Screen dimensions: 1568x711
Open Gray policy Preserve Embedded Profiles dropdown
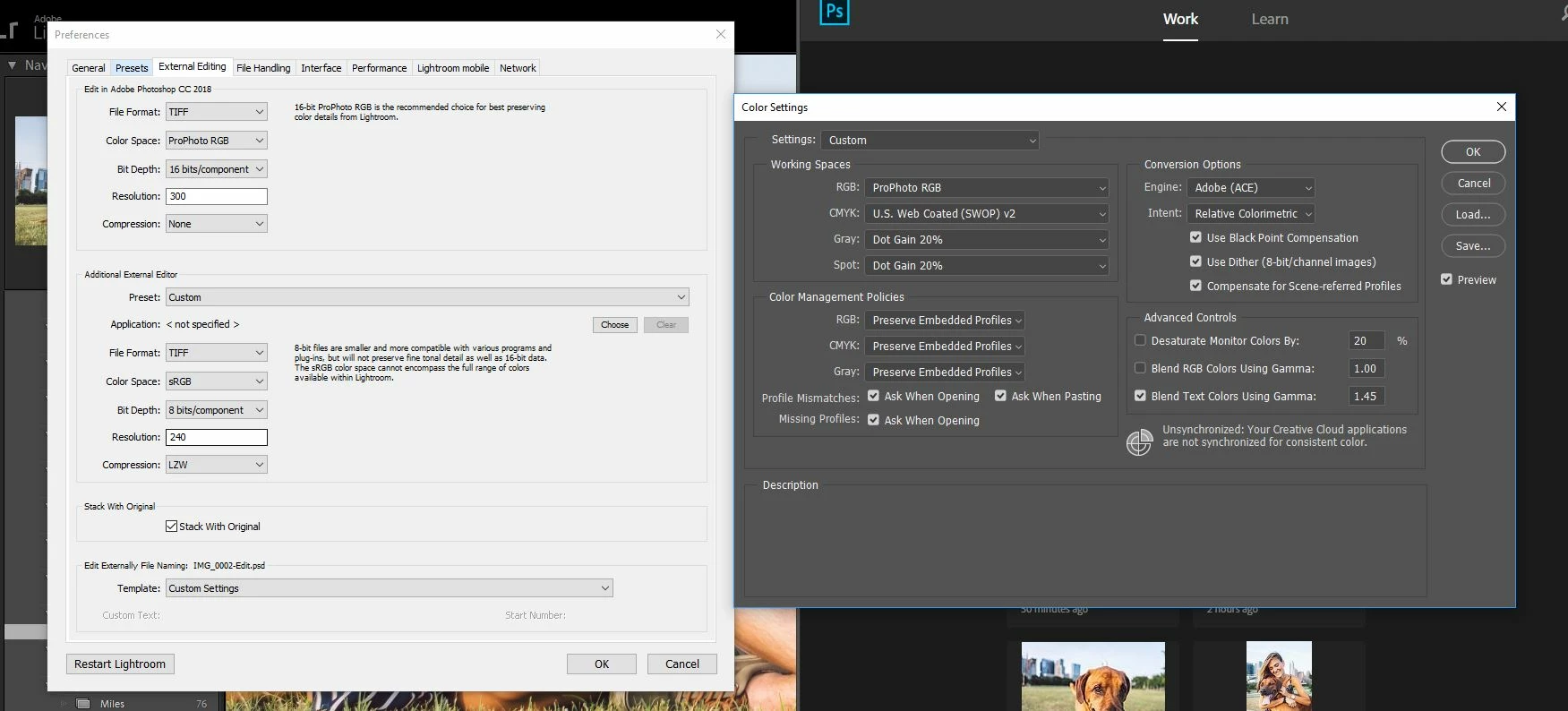pos(945,372)
